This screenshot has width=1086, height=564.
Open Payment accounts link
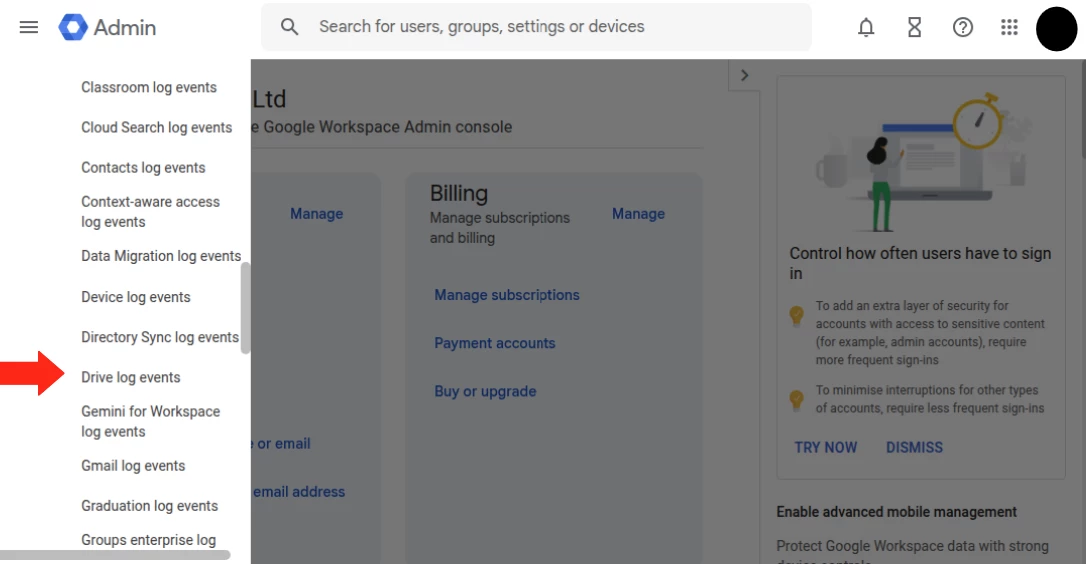coord(495,343)
